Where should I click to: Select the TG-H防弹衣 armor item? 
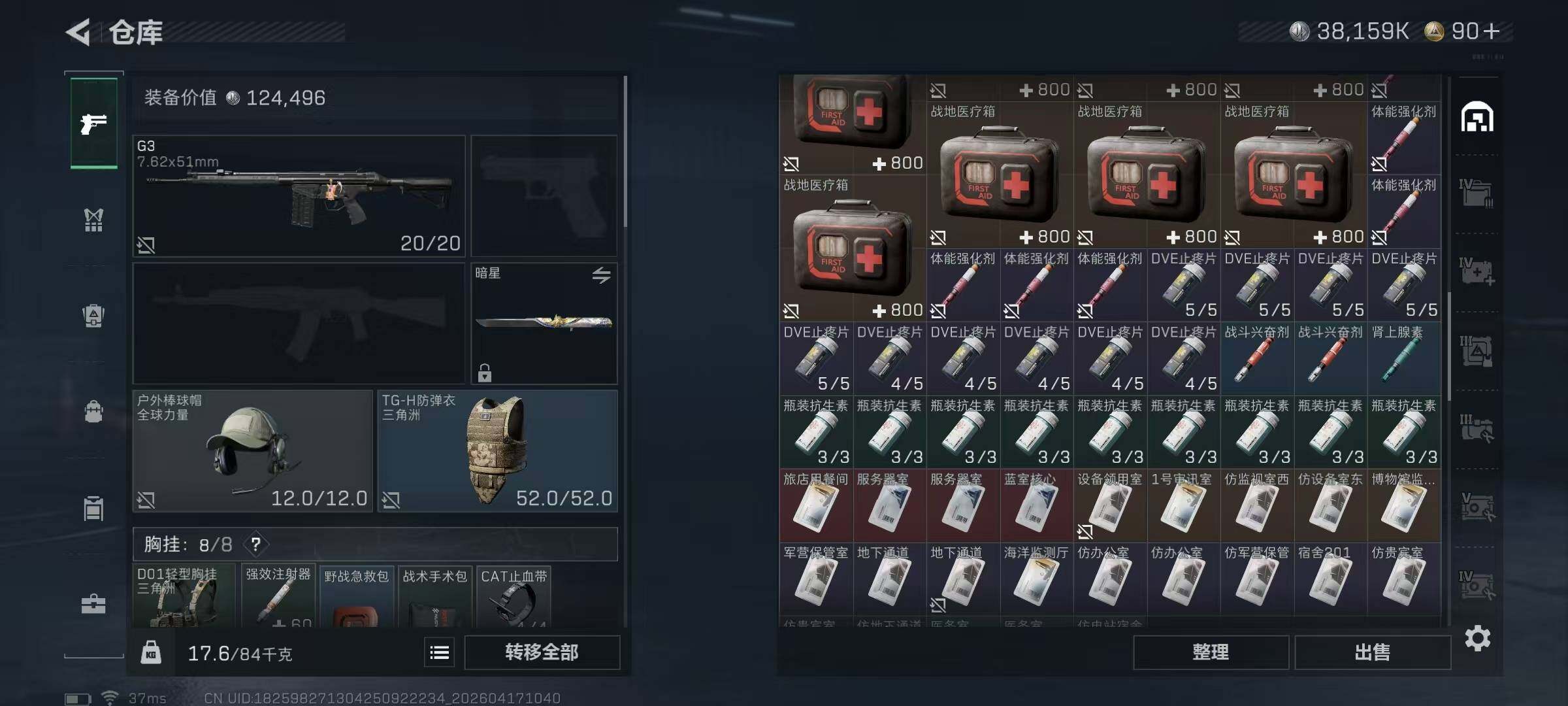[x=497, y=450]
